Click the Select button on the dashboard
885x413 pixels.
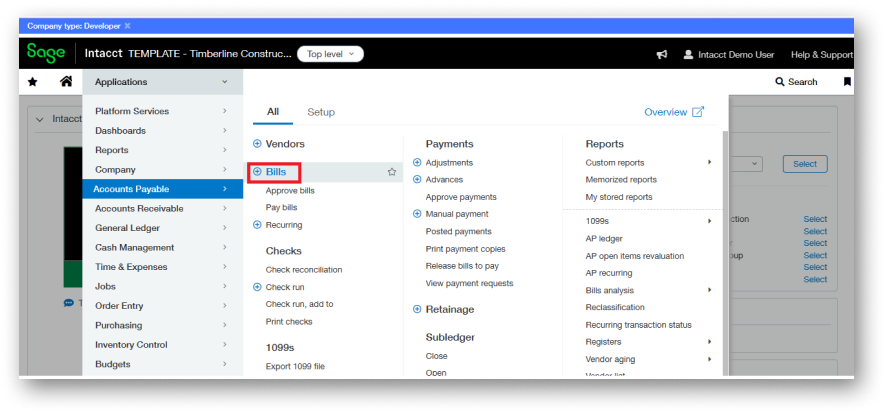(805, 164)
